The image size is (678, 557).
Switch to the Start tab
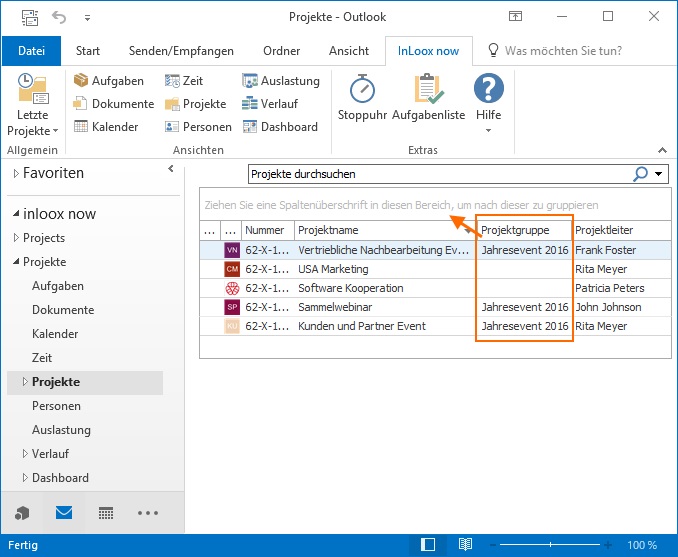(88, 51)
